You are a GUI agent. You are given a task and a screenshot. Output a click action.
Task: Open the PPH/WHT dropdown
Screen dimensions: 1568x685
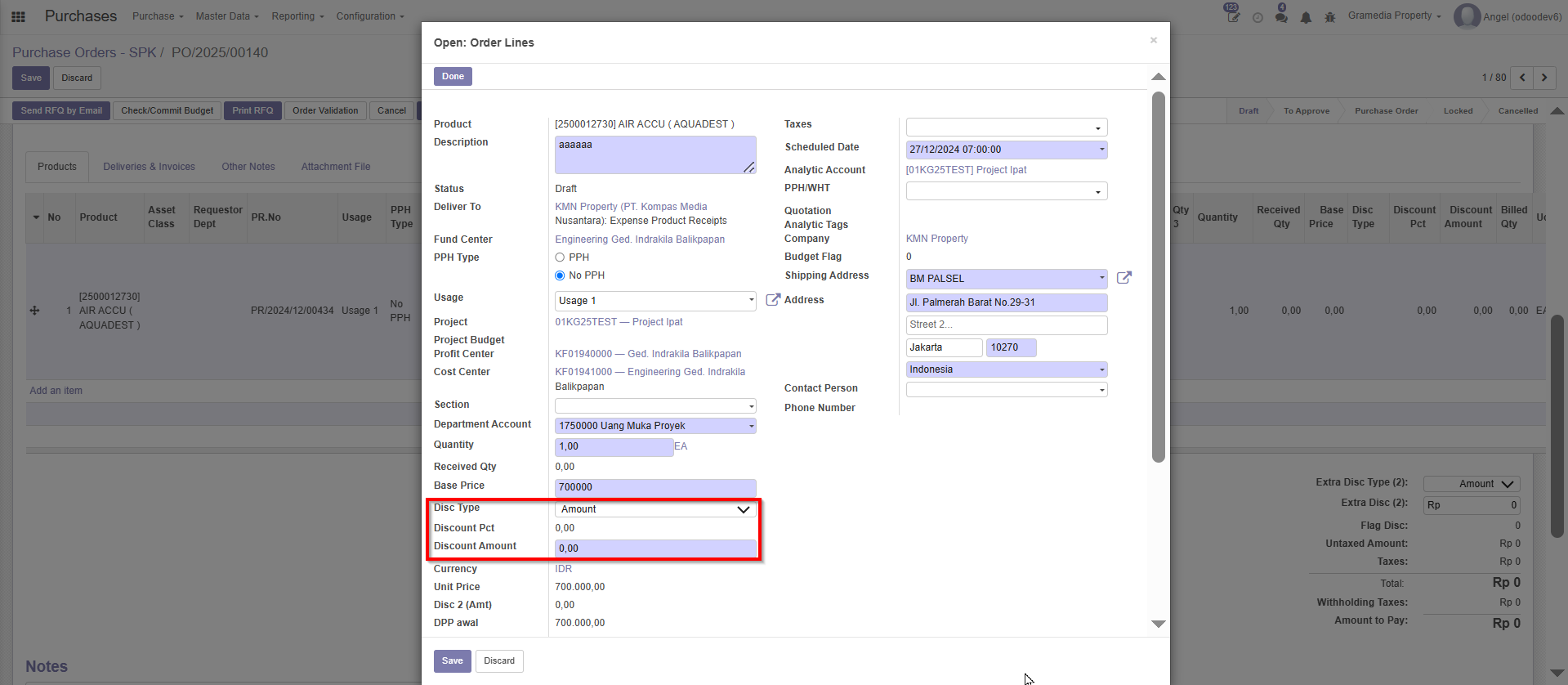[x=1007, y=191]
